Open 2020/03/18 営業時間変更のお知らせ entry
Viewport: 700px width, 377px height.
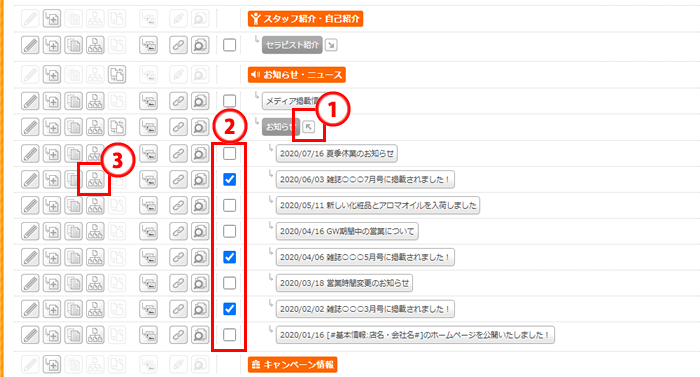(x=344, y=283)
